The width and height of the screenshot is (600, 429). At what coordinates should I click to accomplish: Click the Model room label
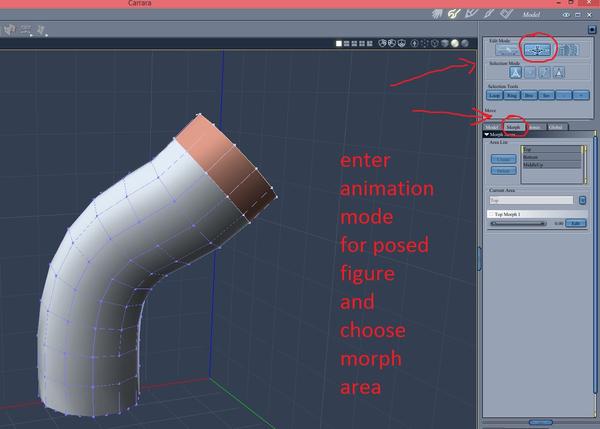531,15
